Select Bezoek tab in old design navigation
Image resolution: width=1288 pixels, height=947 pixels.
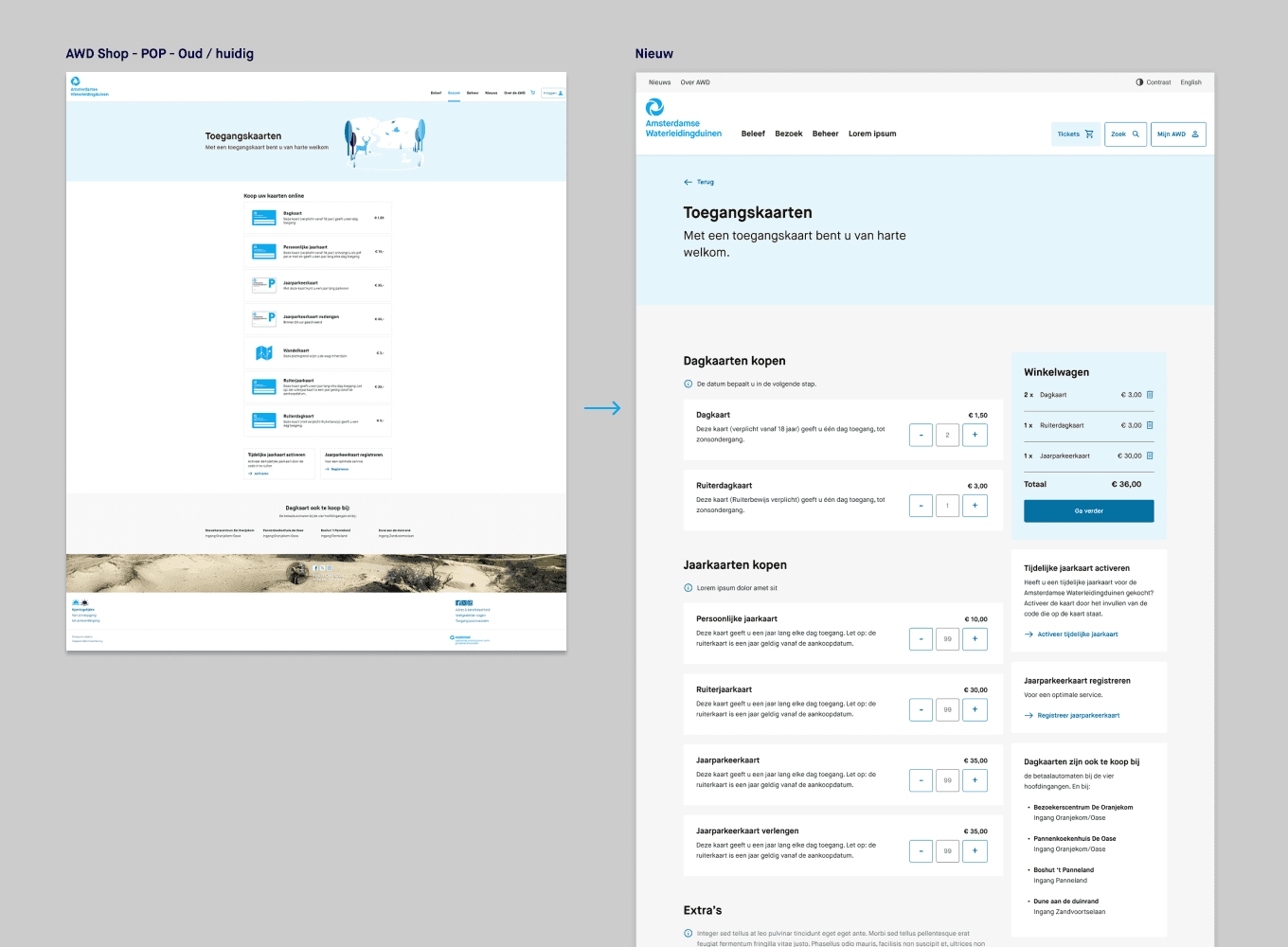(454, 93)
